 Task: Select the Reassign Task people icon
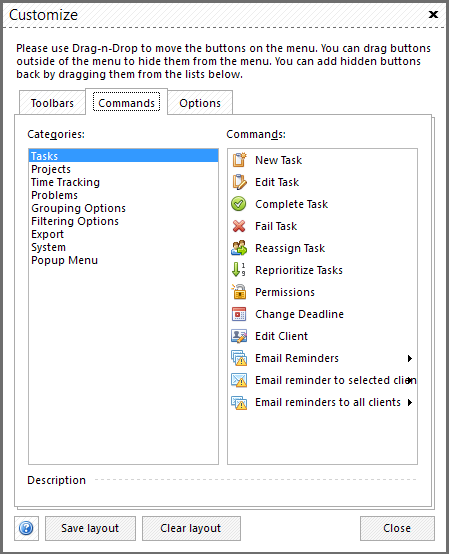pos(239,248)
